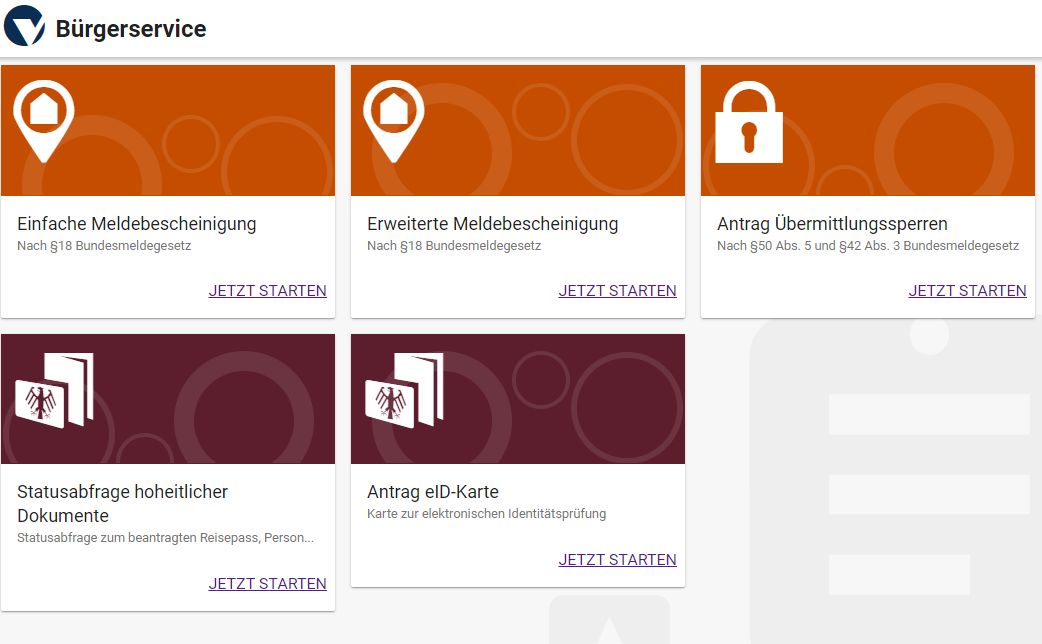
Task: Click the Bürgerservice logo icon
Action: (25, 27)
